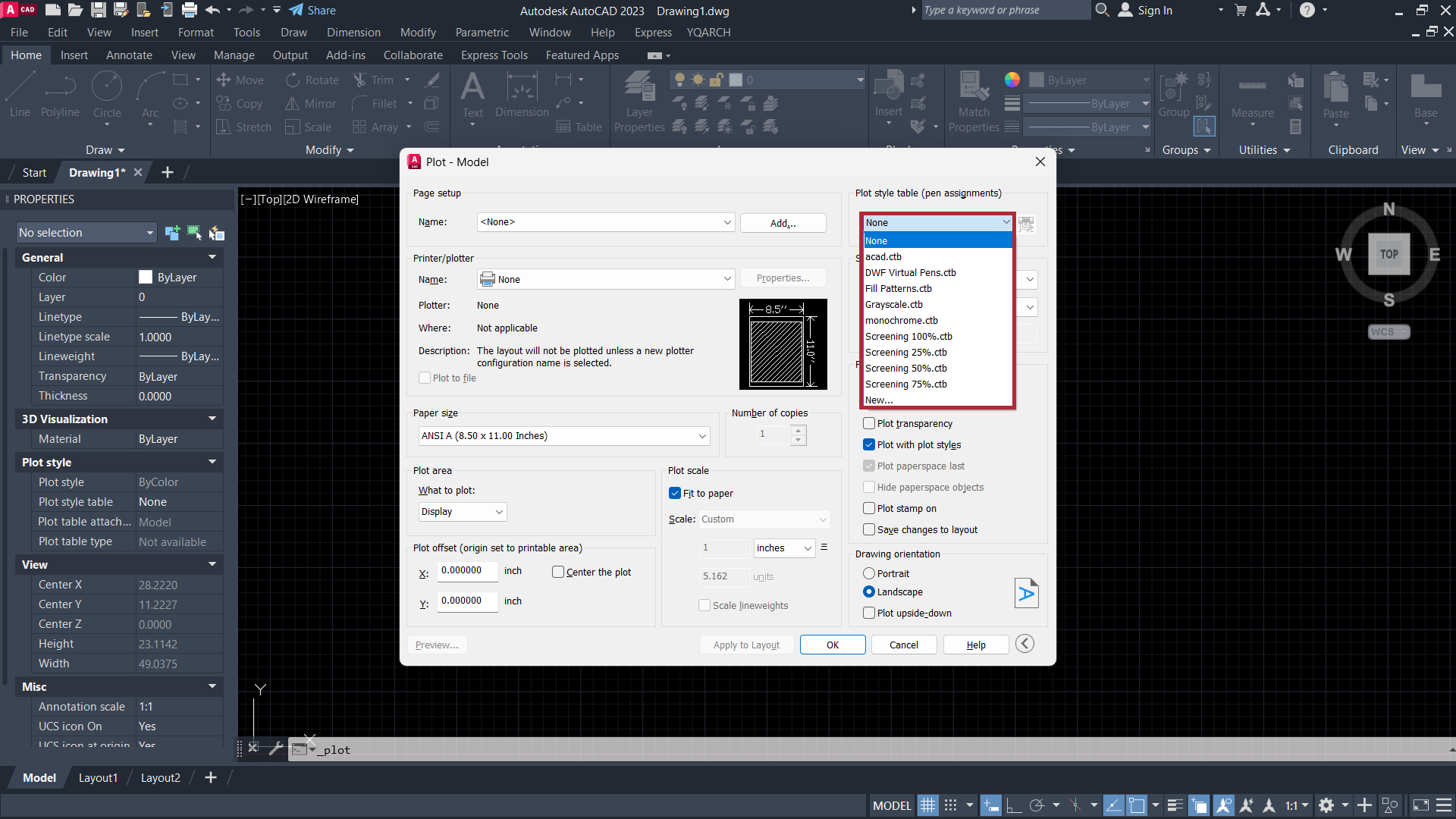Open No selection dropdown in Properties
1456x819 pixels.
[86, 233]
